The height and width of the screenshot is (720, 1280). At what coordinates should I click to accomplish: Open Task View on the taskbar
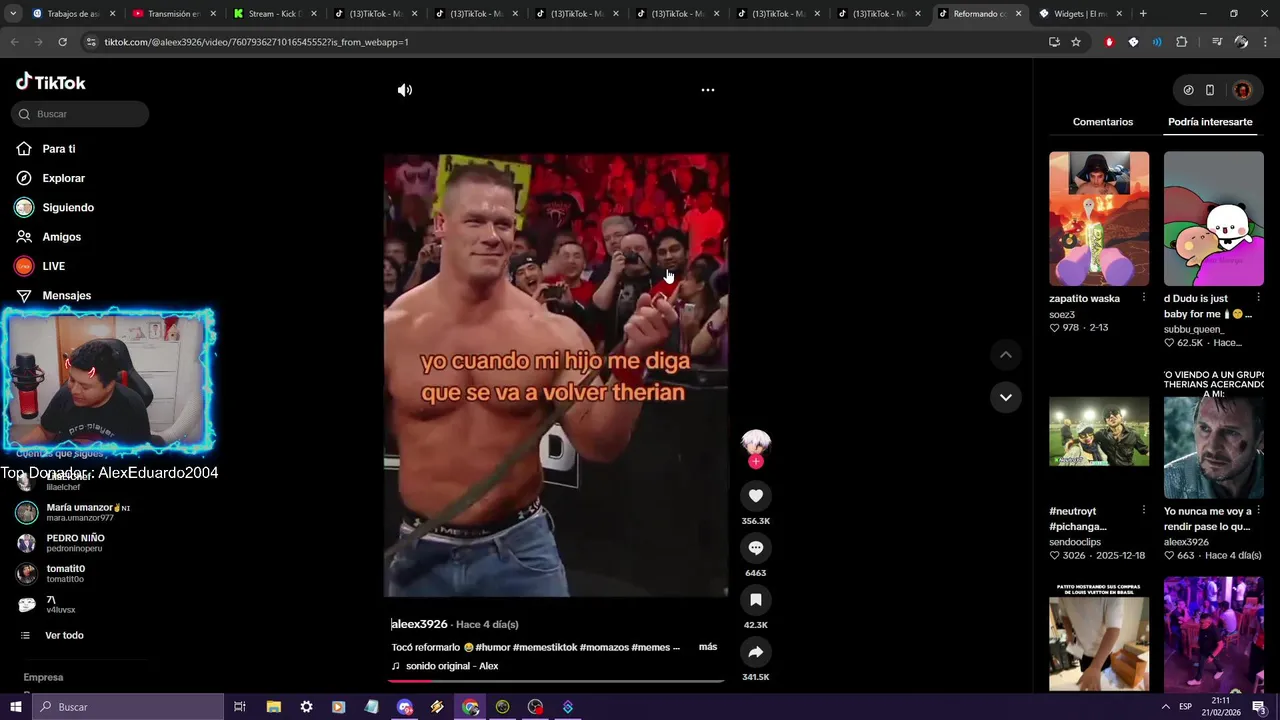pyautogui.click(x=240, y=707)
